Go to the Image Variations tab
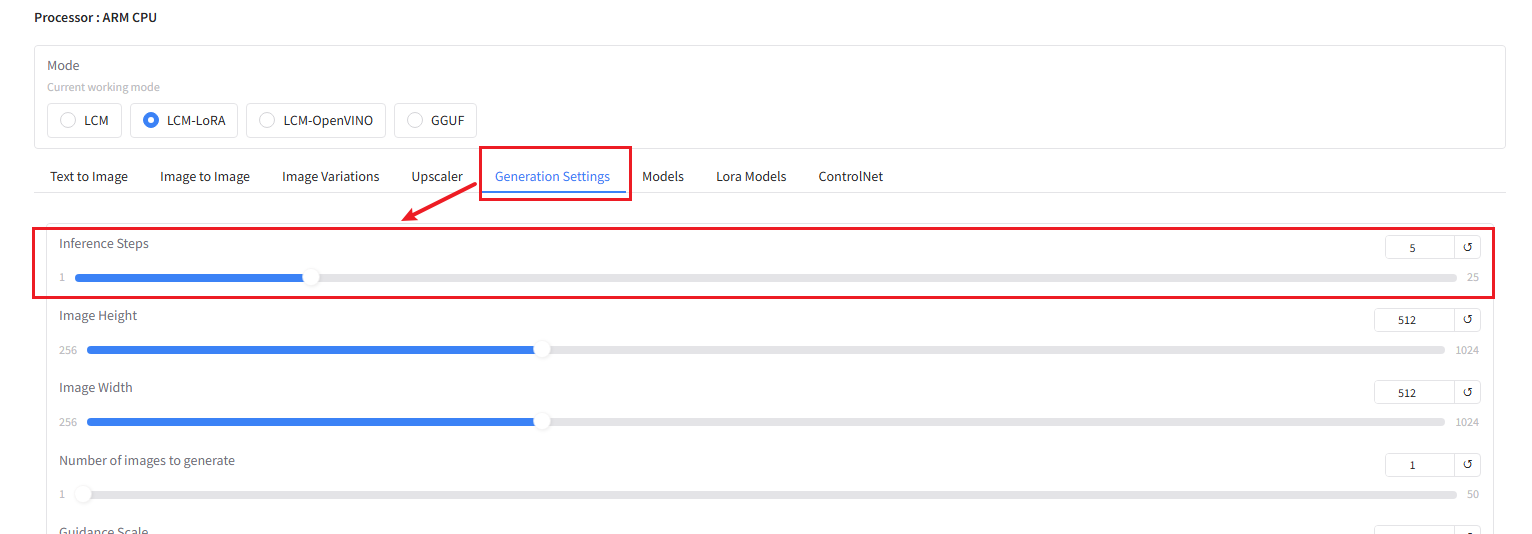The width and height of the screenshot is (1532, 534). point(330,177)
